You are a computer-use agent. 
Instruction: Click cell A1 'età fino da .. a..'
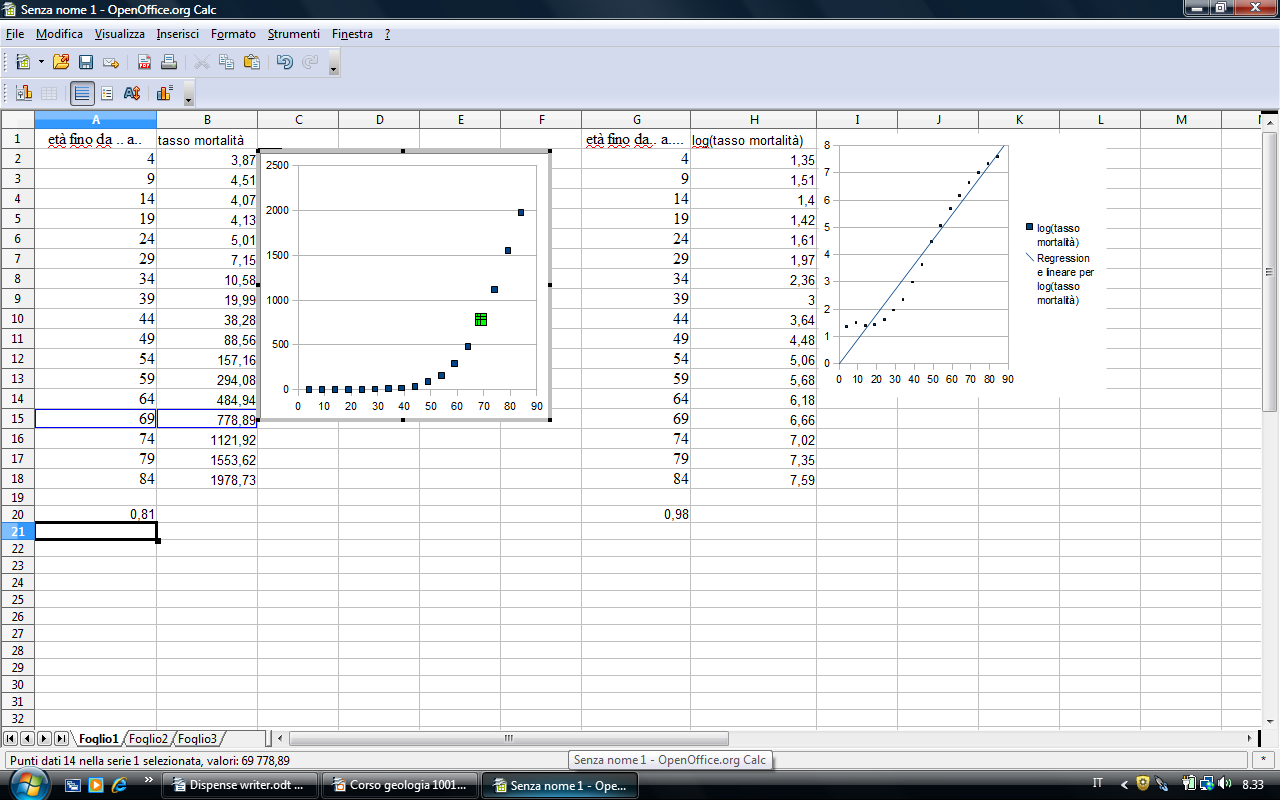95,140
